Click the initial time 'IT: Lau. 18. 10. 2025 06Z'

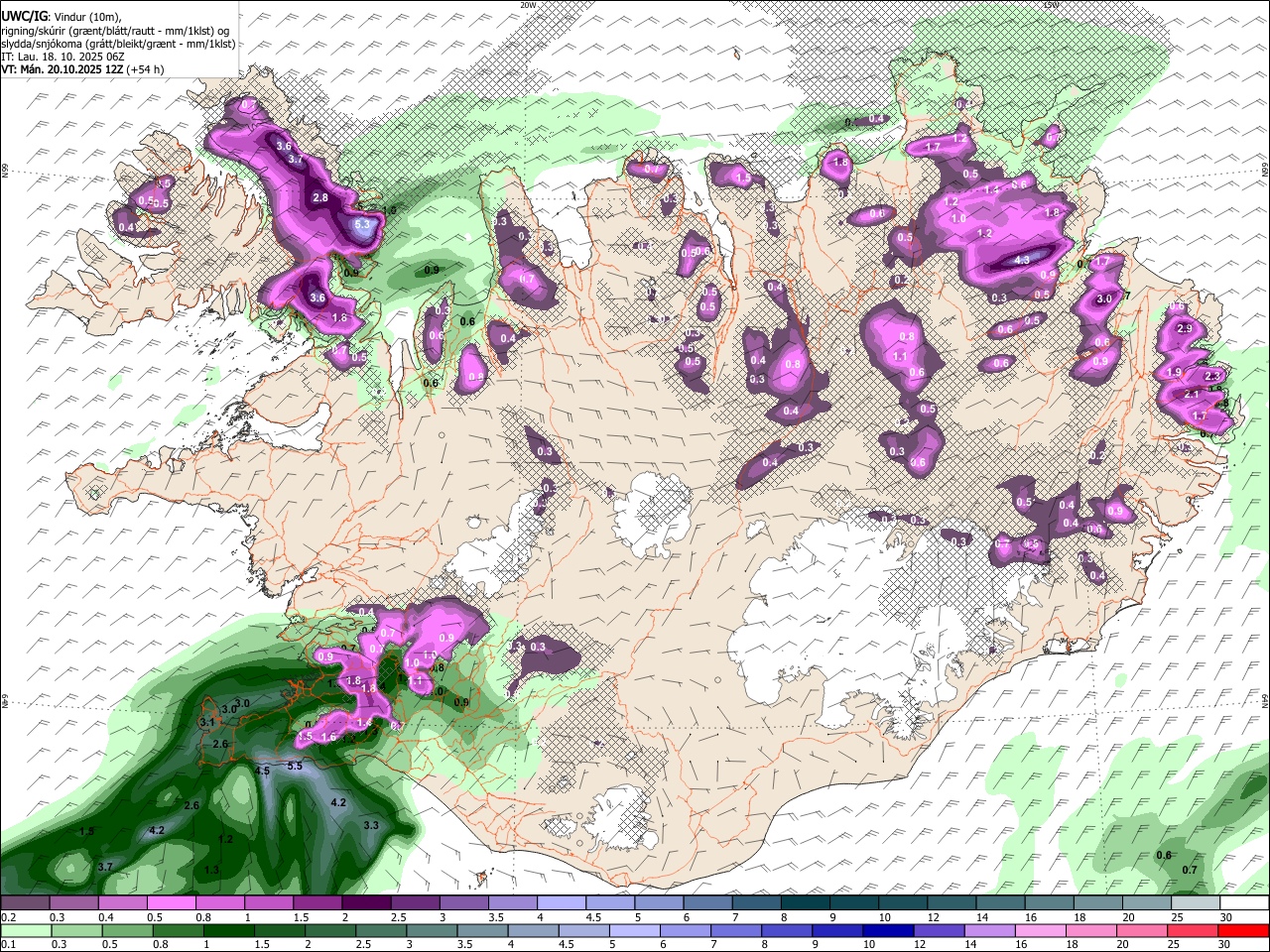point(63,57)
